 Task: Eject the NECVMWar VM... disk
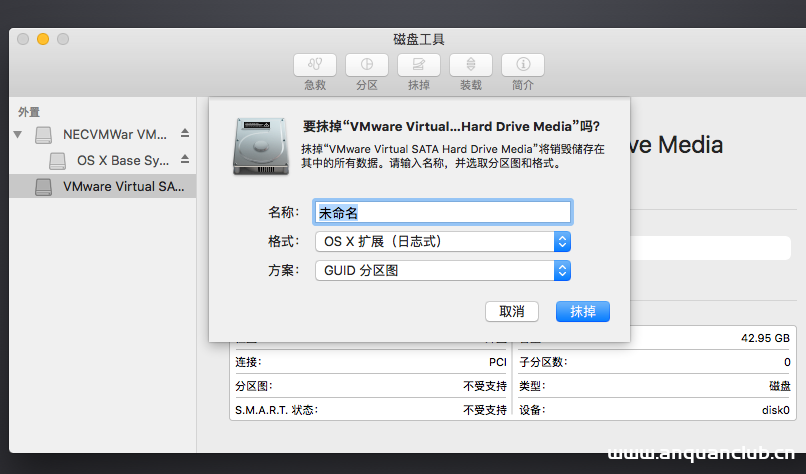pyautogui.click(x=185, y=134)
